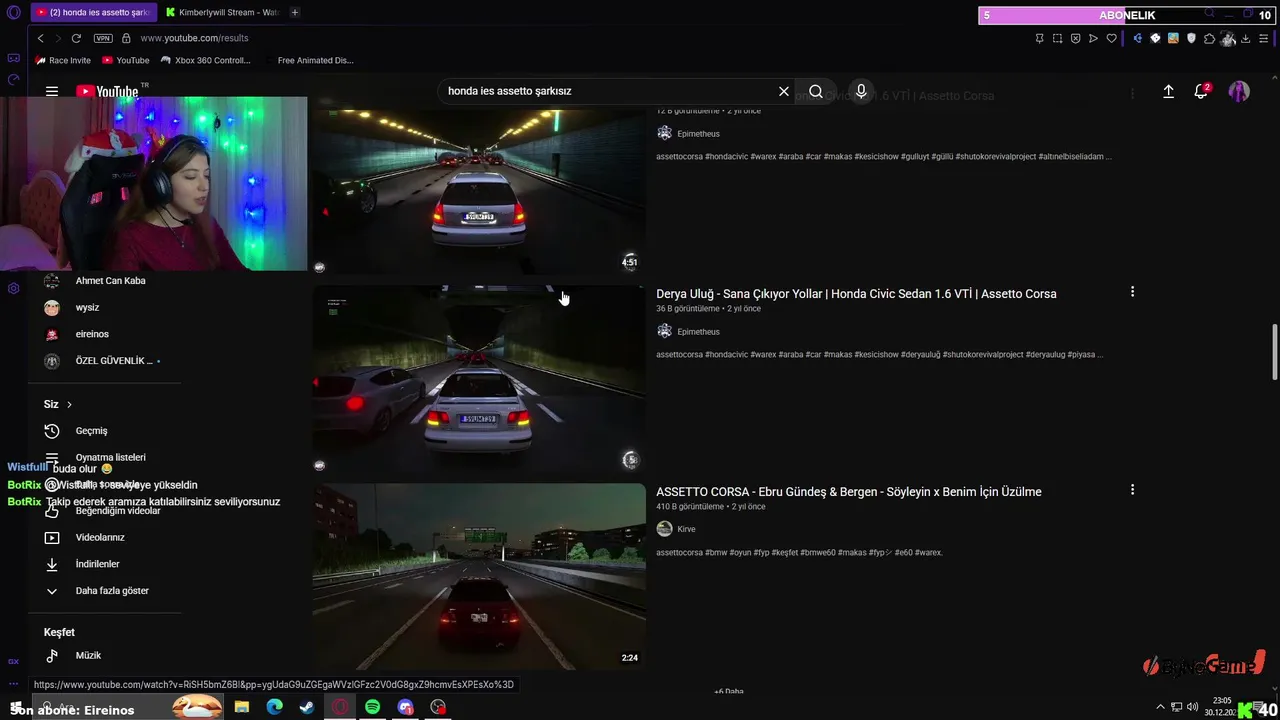Click the +6 Daha more link
Screen dimensions: 1280x720
(x=728, y=691)
